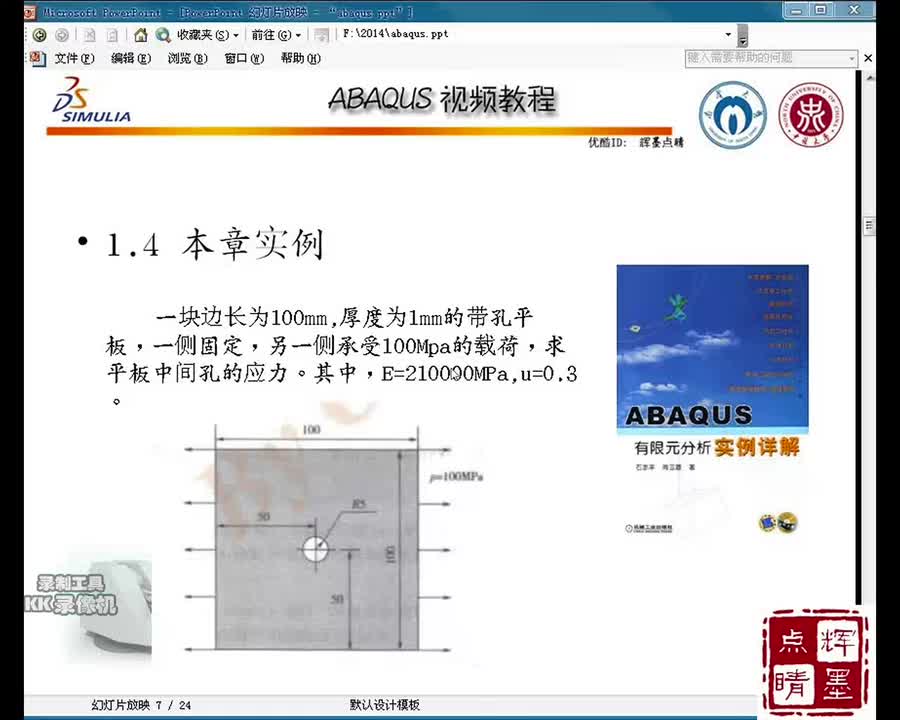The width and height of the screenshot is (900, 720).
Task: Click the book title 有限元分析 实例详解
Action: coord(717,447)
